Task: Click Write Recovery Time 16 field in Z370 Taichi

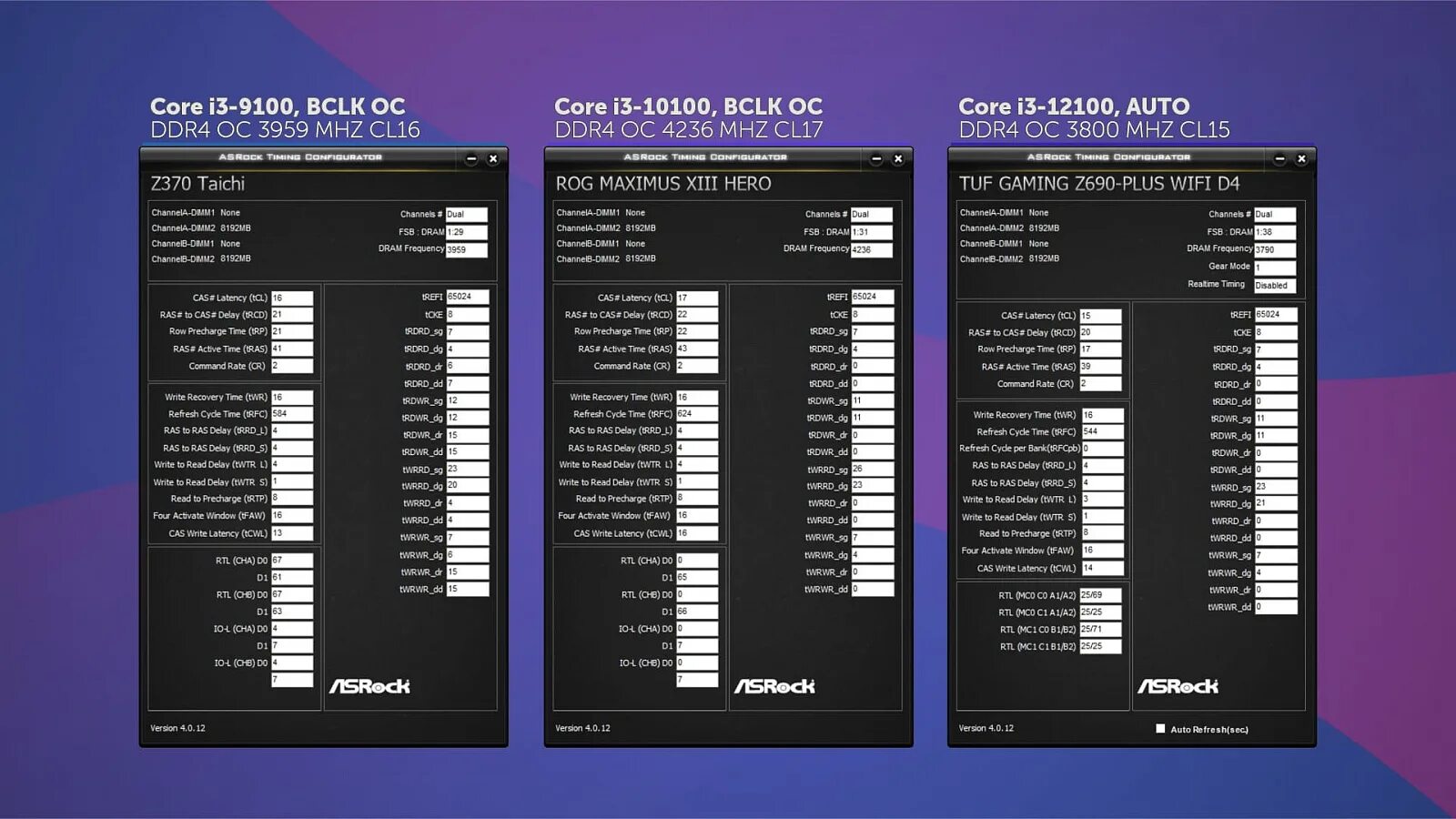Action: tap(292, 397)
